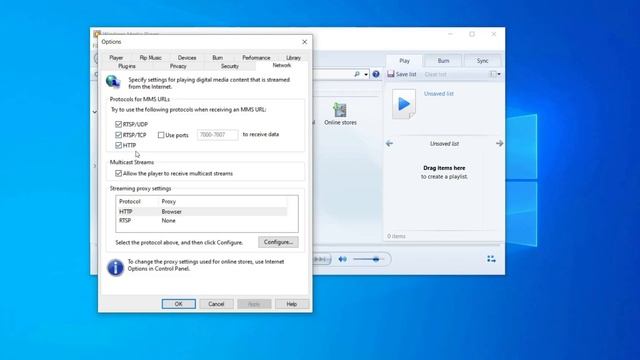Screen dimensions: 640x360
Task: Click the Cancel button in Options
Action: pyautogui.click(x=216, y=304)
